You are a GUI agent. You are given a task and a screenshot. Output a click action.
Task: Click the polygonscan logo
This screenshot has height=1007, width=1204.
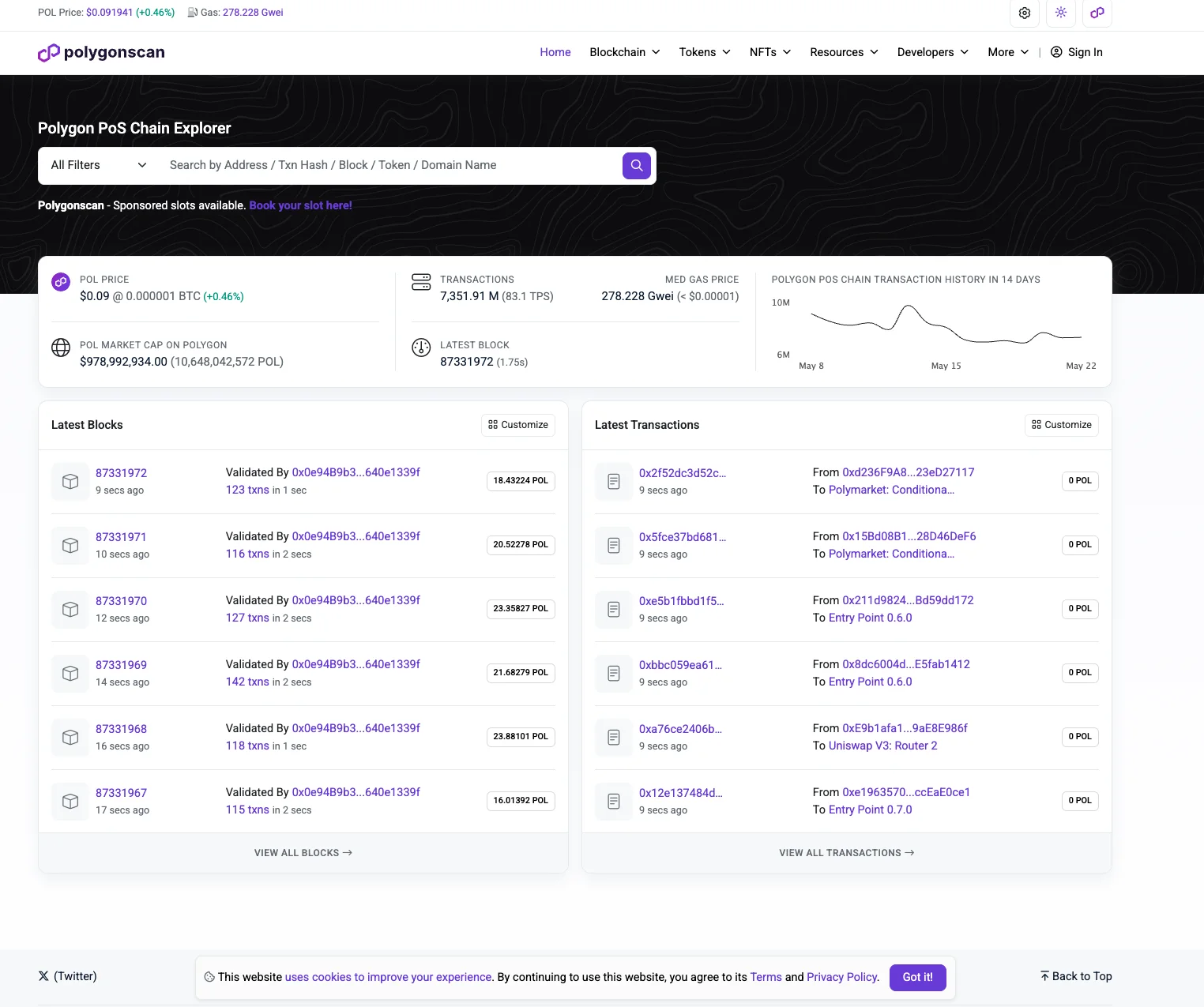coord(102,52)
